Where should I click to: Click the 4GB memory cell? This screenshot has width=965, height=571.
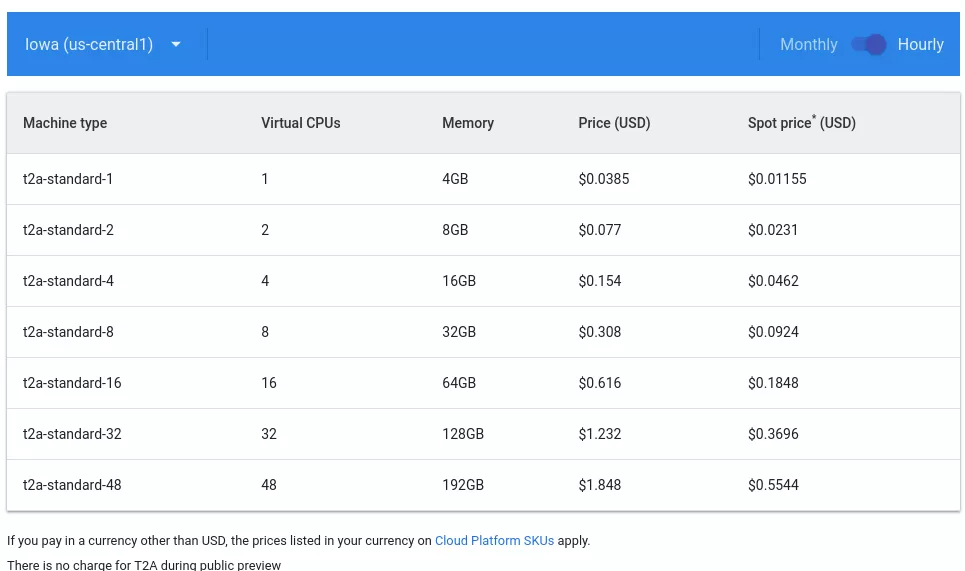(455, 179)
